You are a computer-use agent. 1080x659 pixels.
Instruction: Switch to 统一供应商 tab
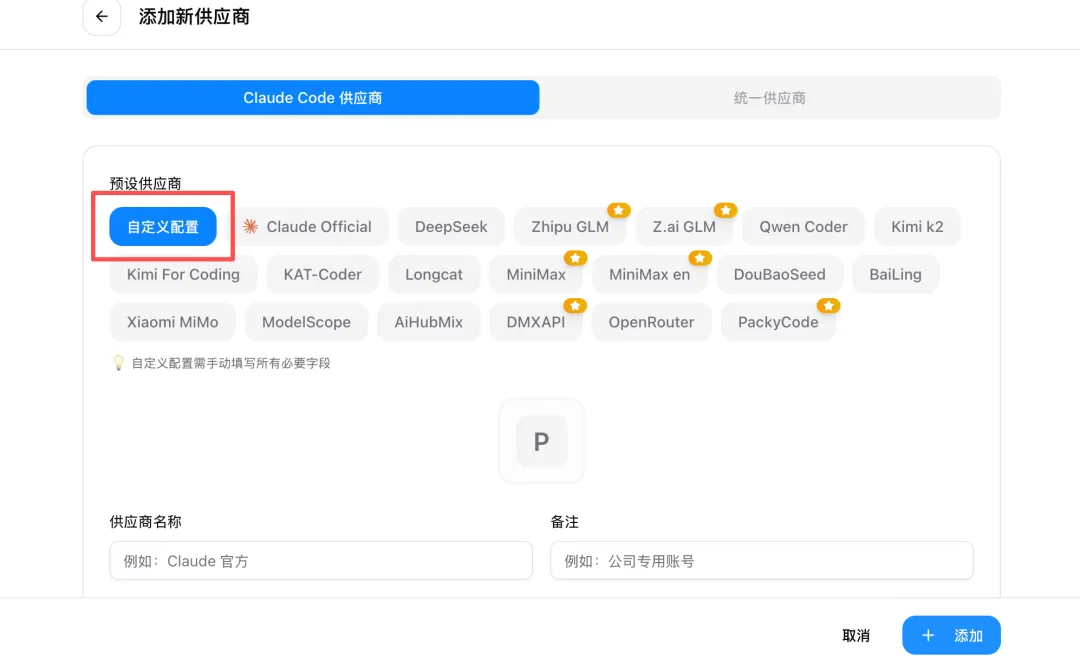pos(769,98)
